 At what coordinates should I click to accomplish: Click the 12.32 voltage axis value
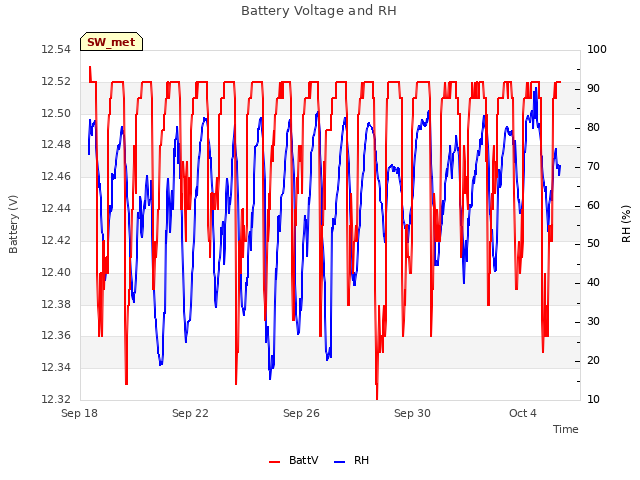[x=56, y=399]
